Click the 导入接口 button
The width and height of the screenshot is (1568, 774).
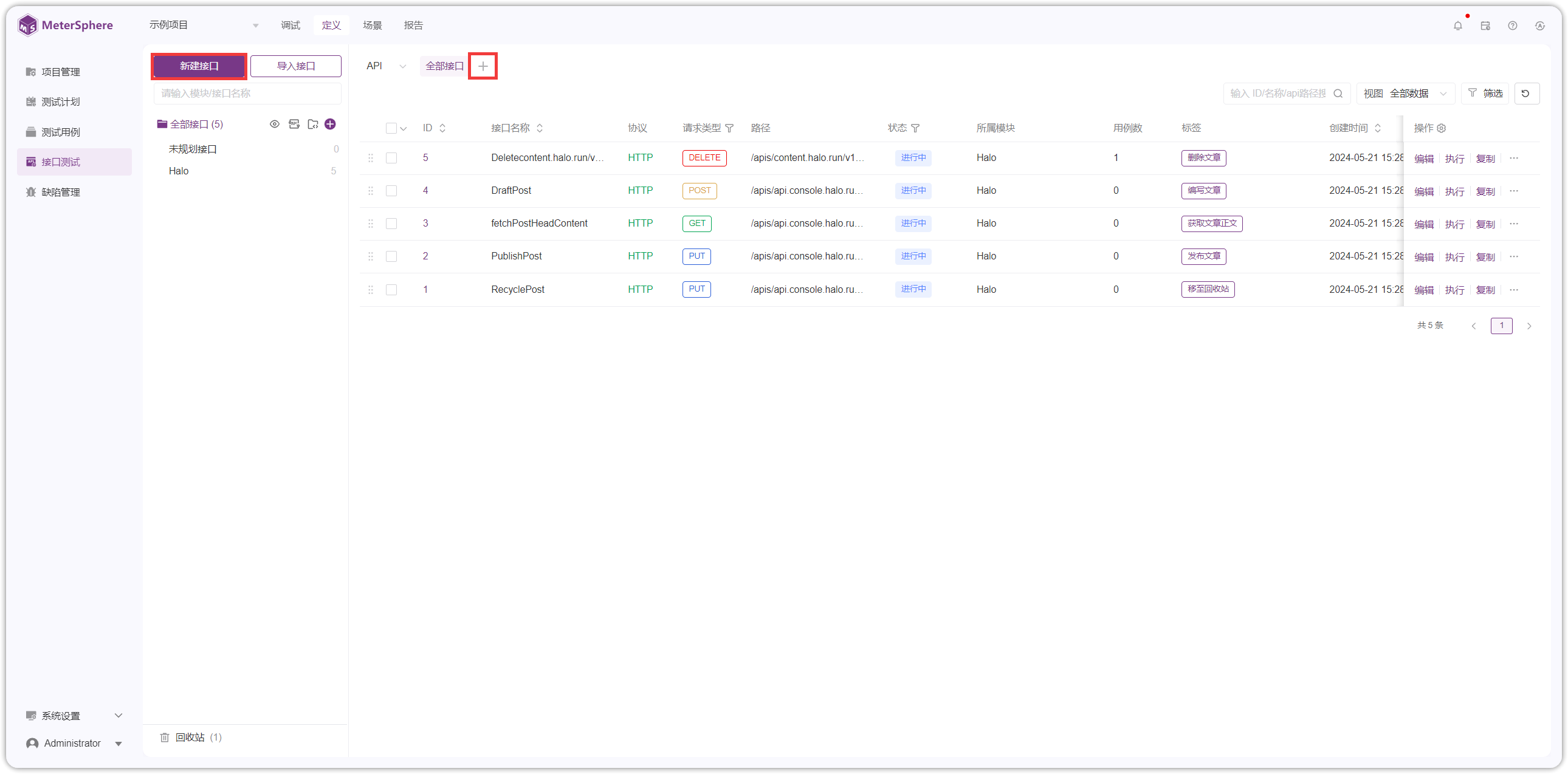point(296,66)
